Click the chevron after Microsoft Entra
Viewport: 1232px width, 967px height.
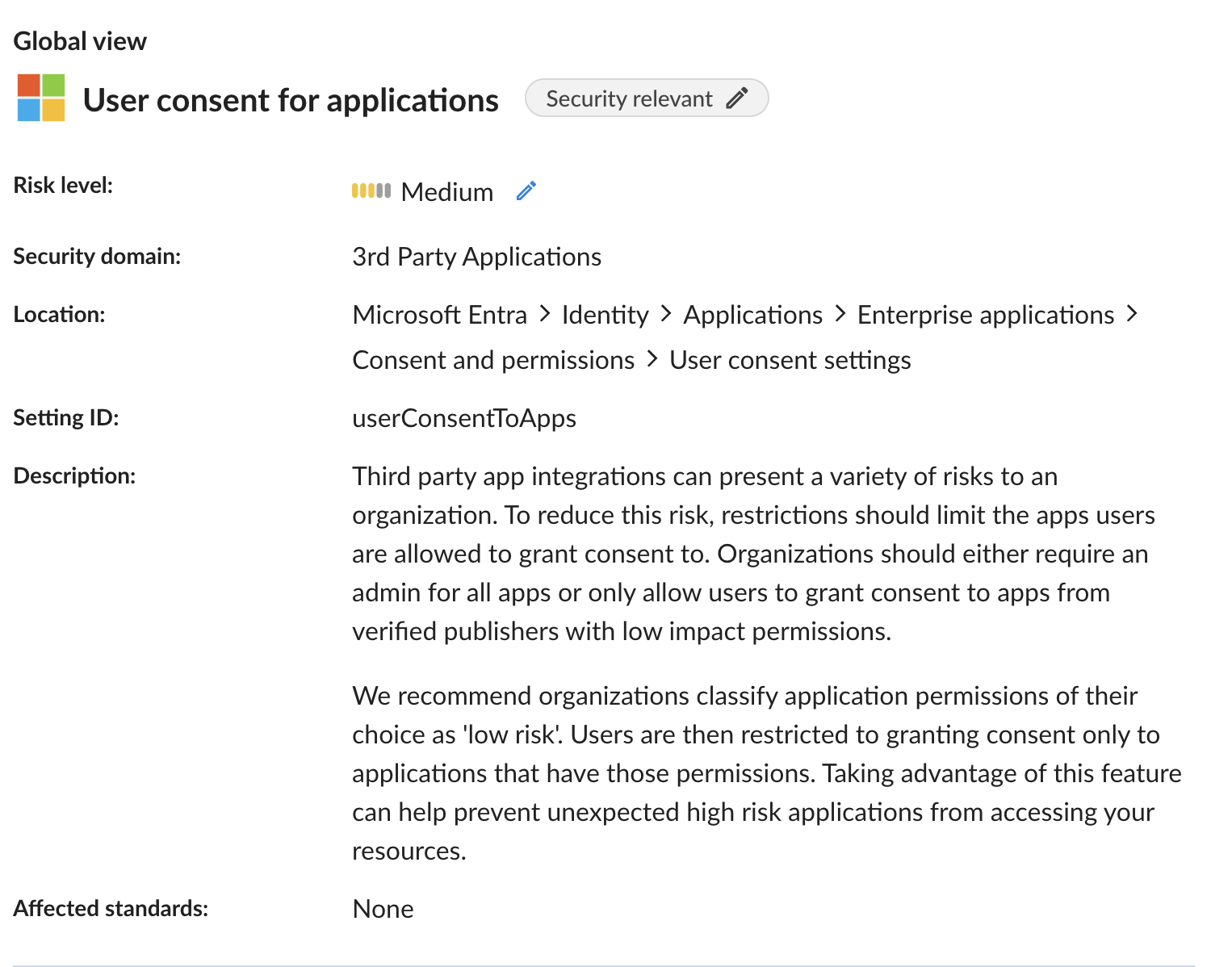tap(545, 314)
